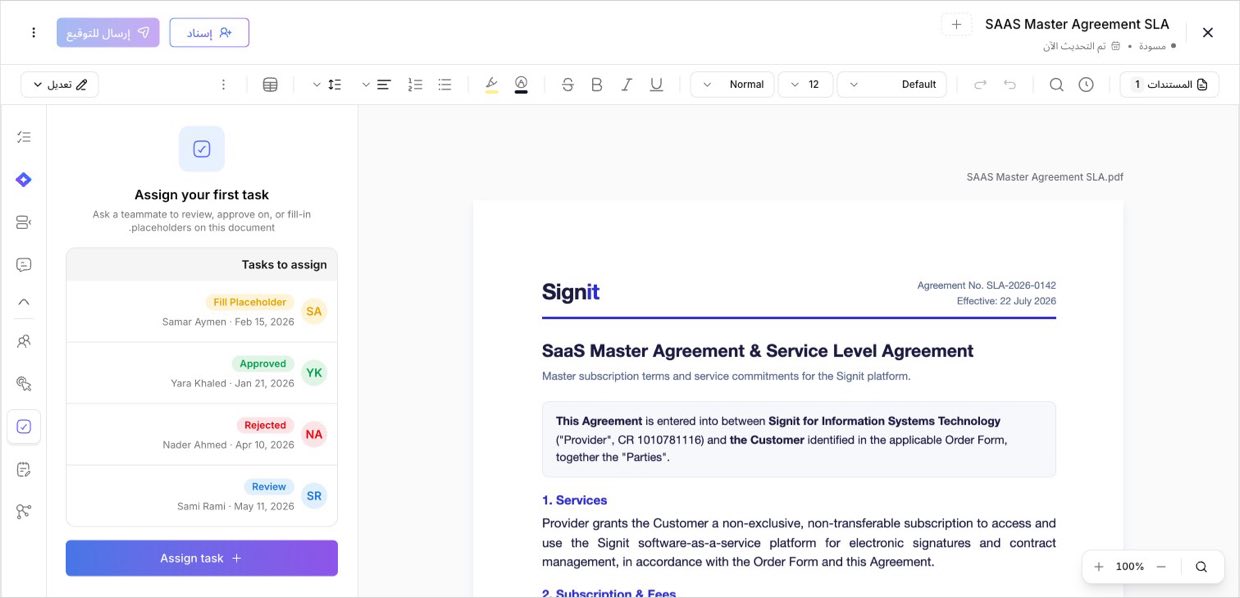The width and height of the screenshot is (1240, 598).
Task: Click the Assign task button
Action: pyautogui.click(x=202, y=558)
